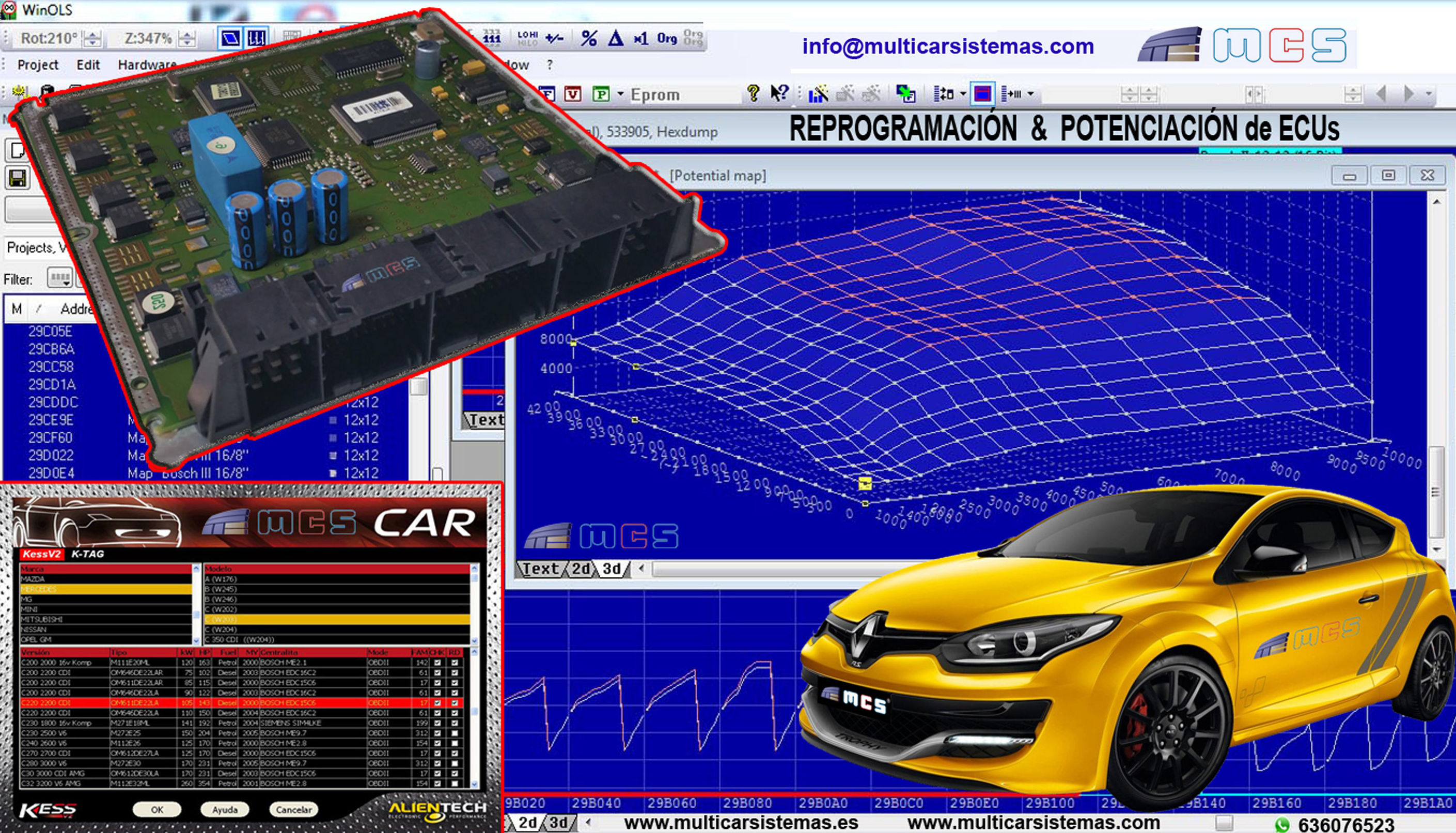The image size is (1456, 833).
Task: Toggle CHK checkbox in highlighted C220 2200 CDI row
Action: 437,703
